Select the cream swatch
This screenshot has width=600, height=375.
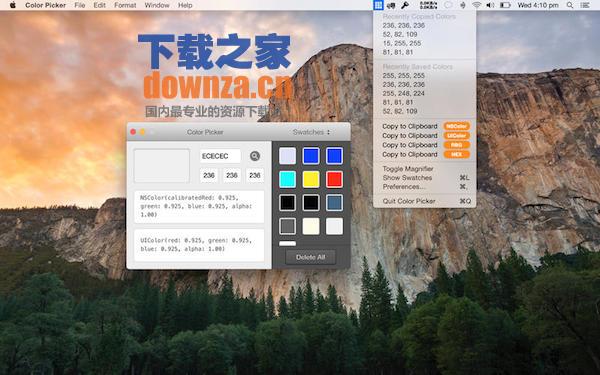(x=311, y=226)
